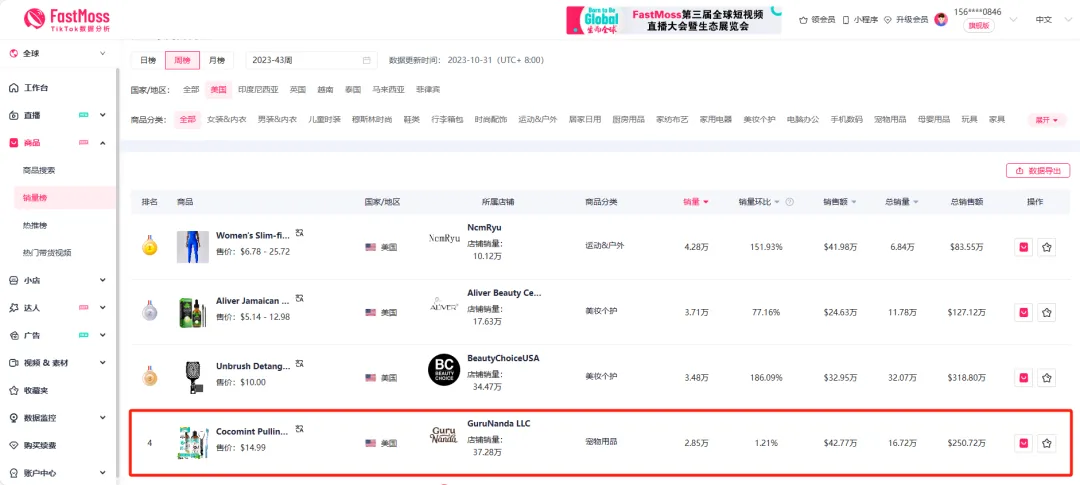Sort table by 销量 column
This screenshot has height=485, width=1080.
click(x=696, y=202)
